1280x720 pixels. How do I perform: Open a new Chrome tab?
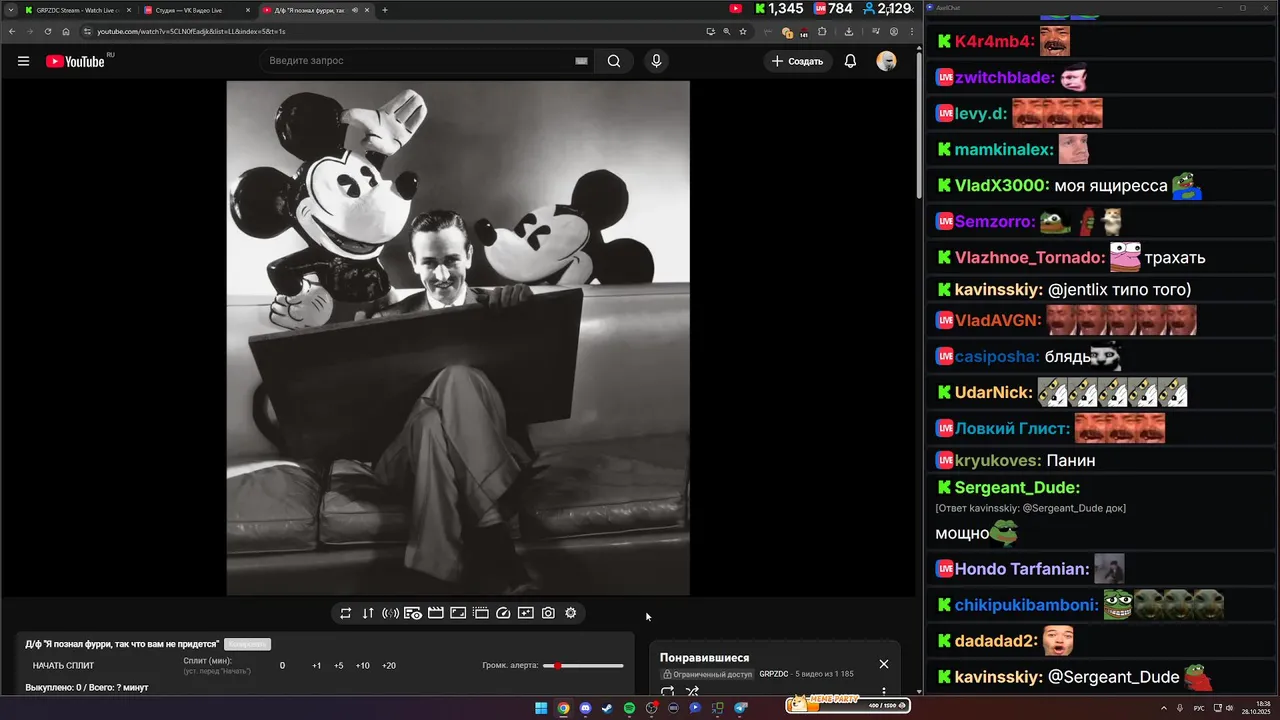(385, 10)
